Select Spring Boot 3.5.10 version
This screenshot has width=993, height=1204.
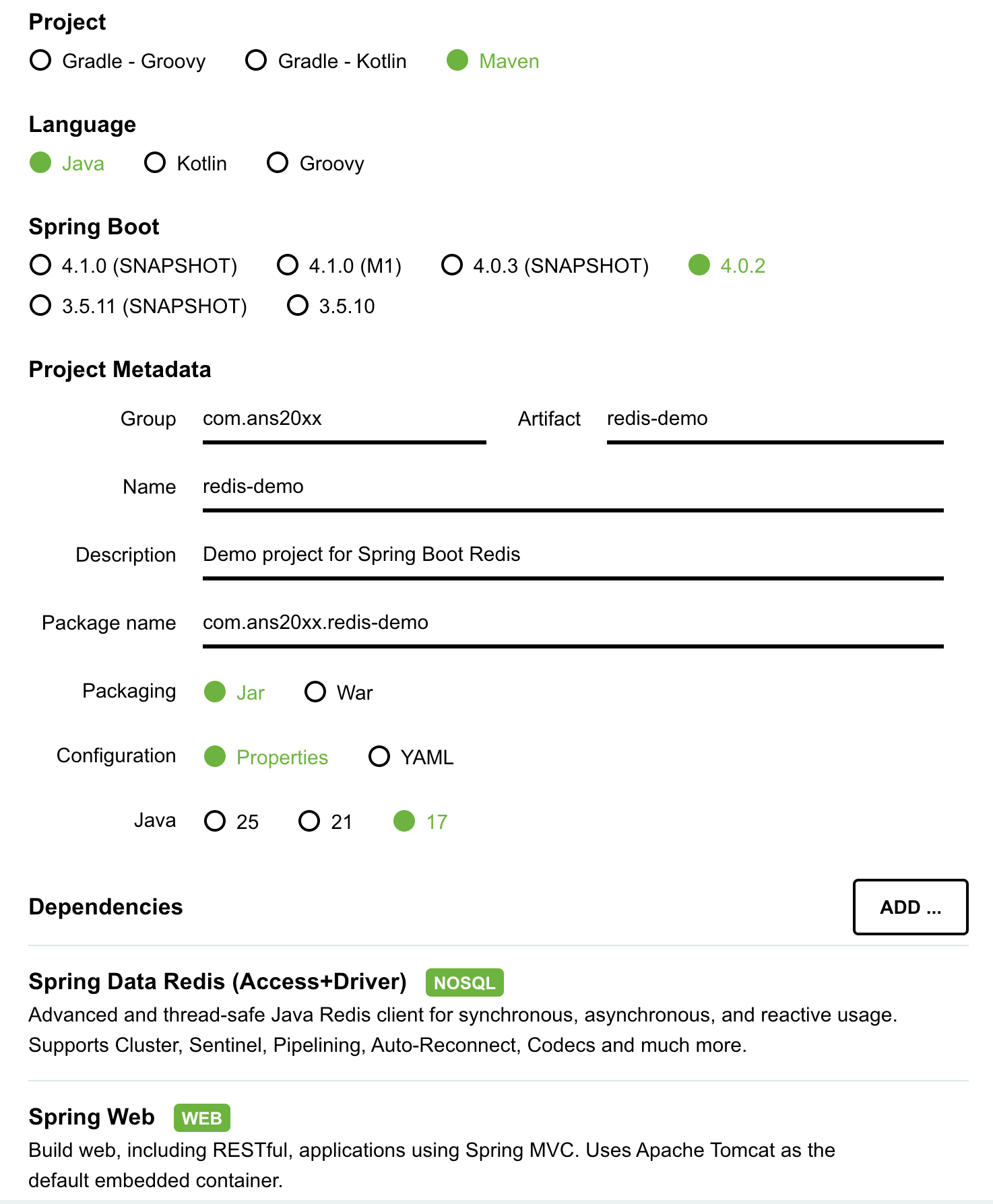(331, 306)
